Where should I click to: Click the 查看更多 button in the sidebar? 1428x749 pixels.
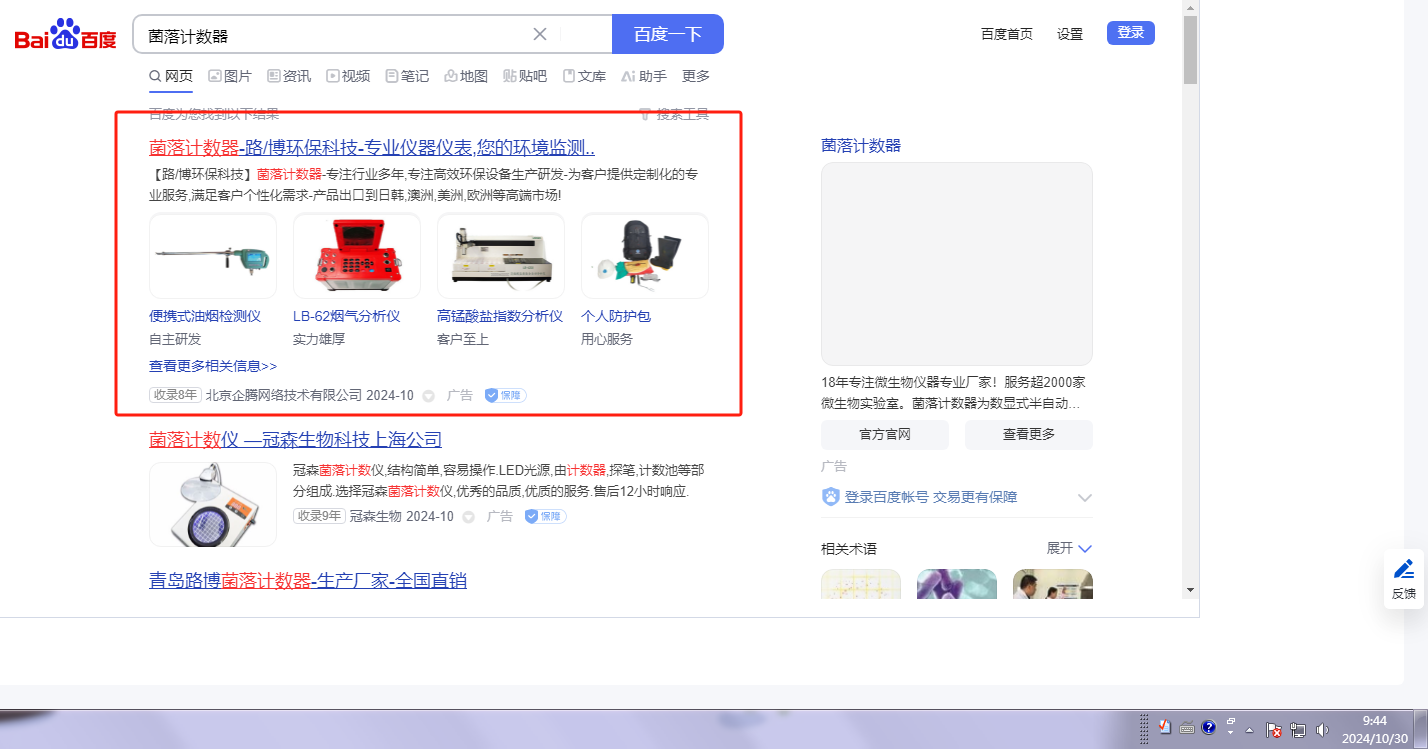coord(1029,435)
